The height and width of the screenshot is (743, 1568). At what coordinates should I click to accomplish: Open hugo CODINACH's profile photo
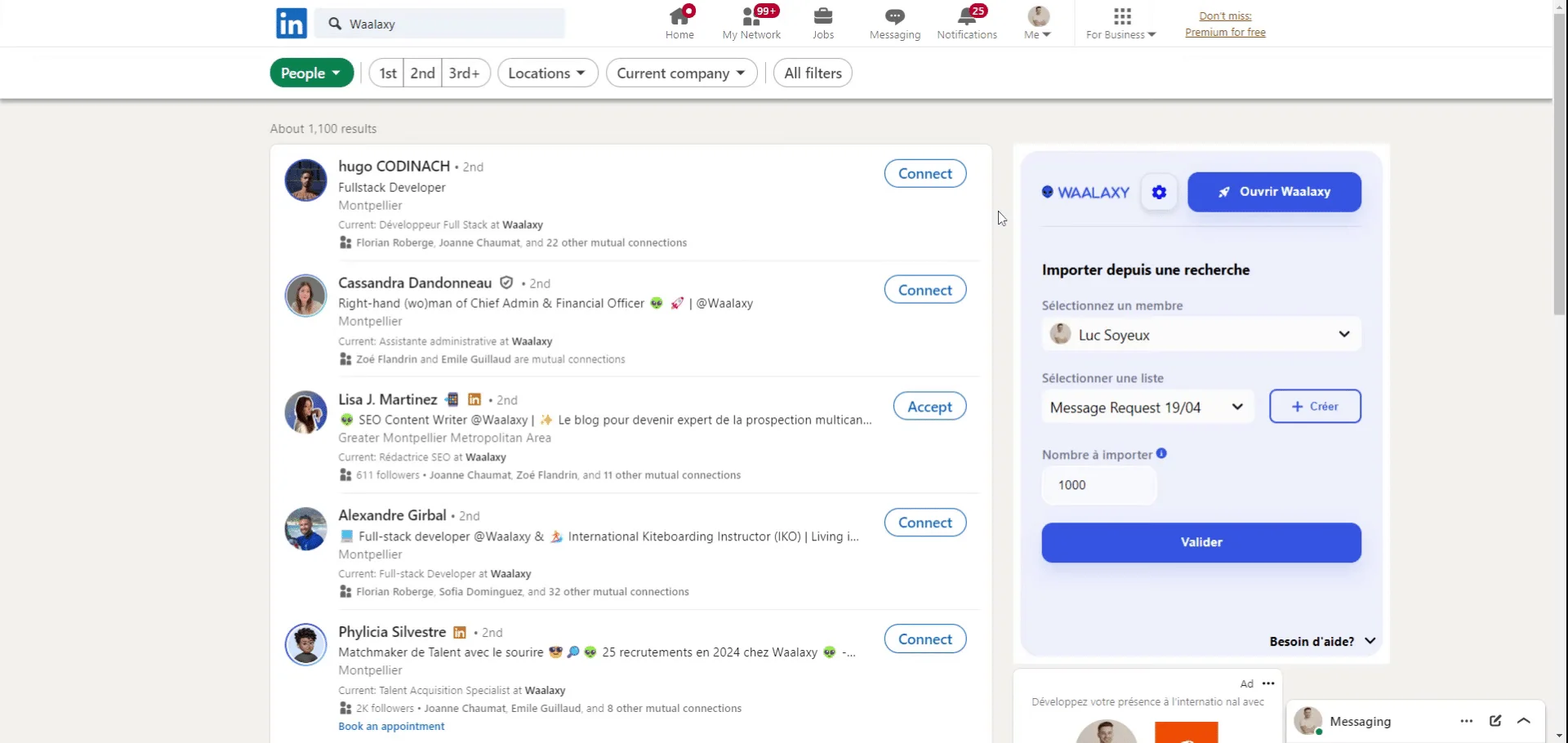(x=305, y=180)
